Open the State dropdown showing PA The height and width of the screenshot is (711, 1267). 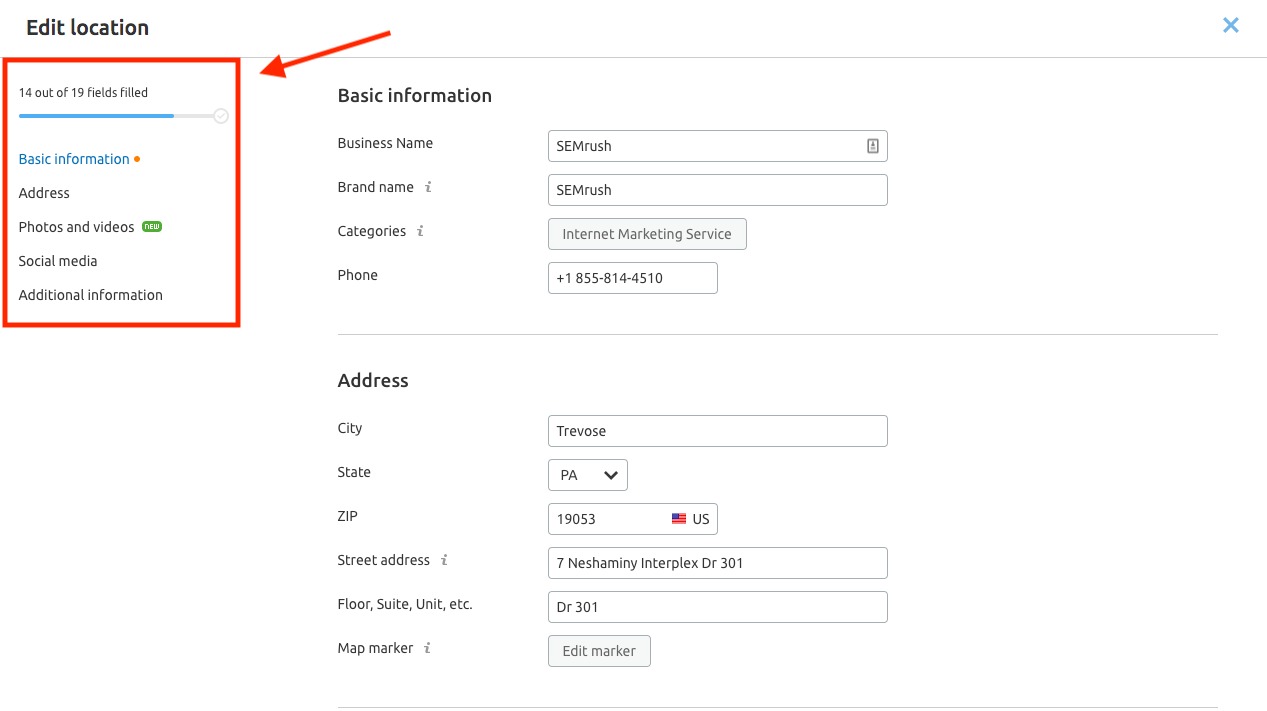click(588, 475)
